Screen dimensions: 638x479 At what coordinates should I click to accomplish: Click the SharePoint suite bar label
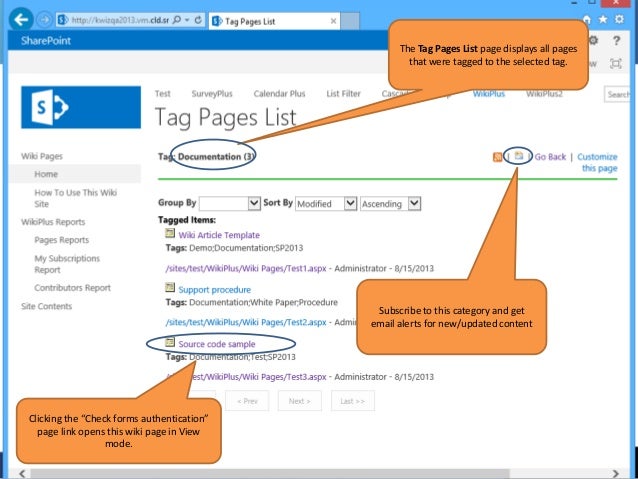46,41
